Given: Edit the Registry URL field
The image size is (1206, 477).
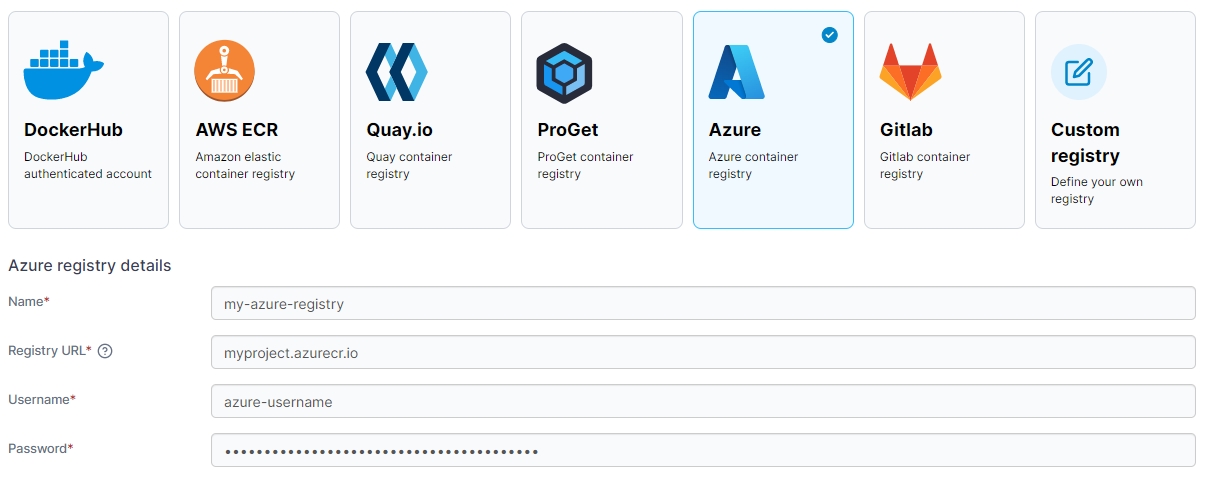Looking at the screenshot, I should (x=702, y=352).
